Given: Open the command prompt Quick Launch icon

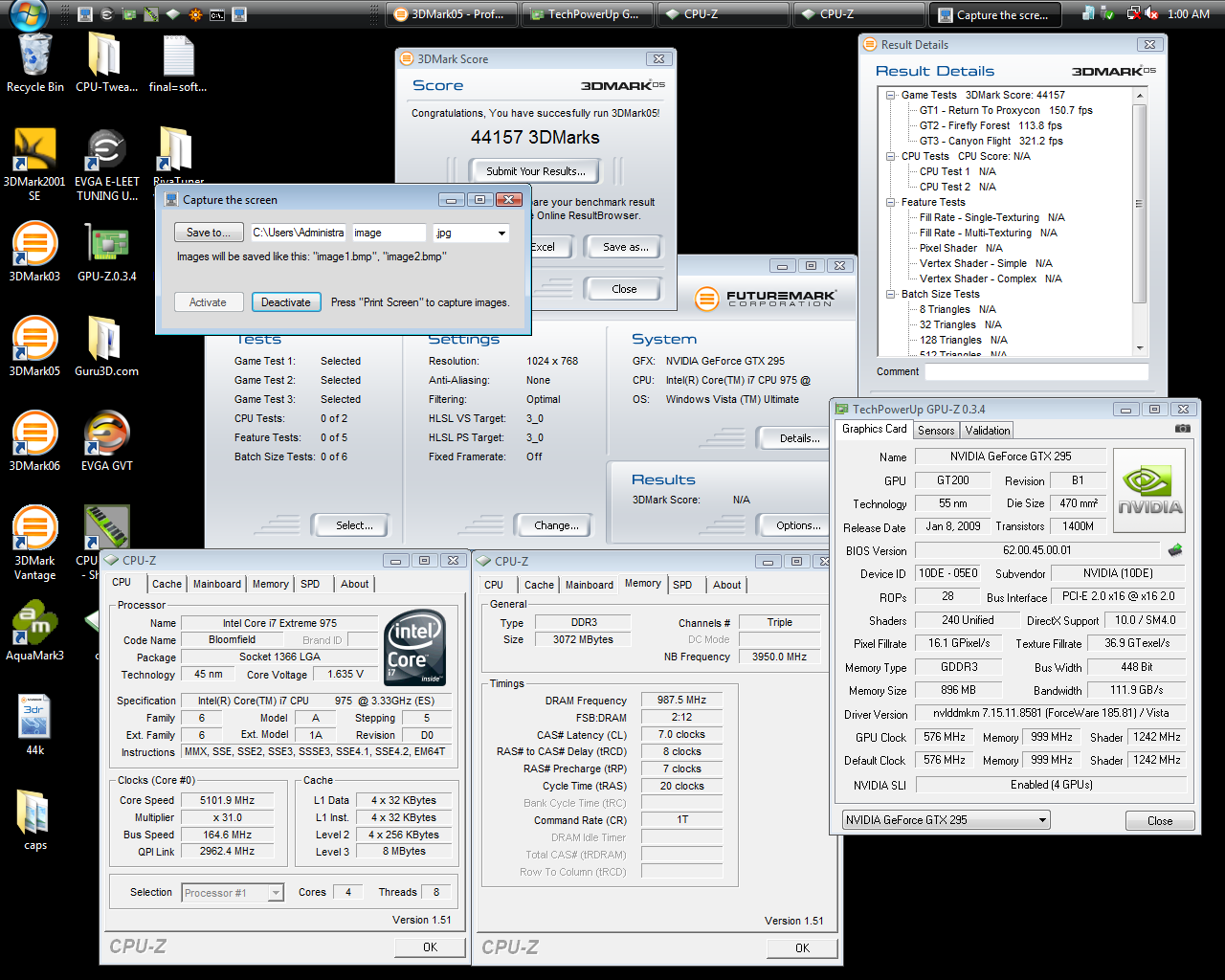Looking at the screenshot, I should click(217, 14).
